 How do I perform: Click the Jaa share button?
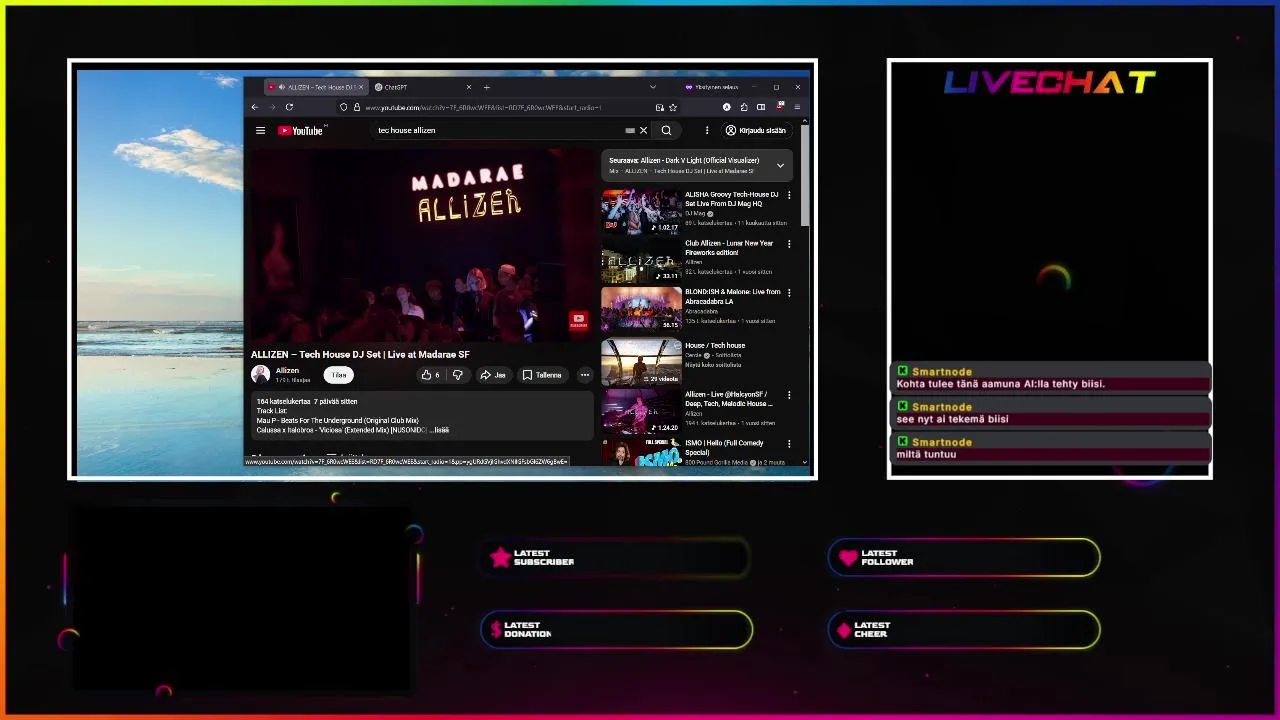492,375
